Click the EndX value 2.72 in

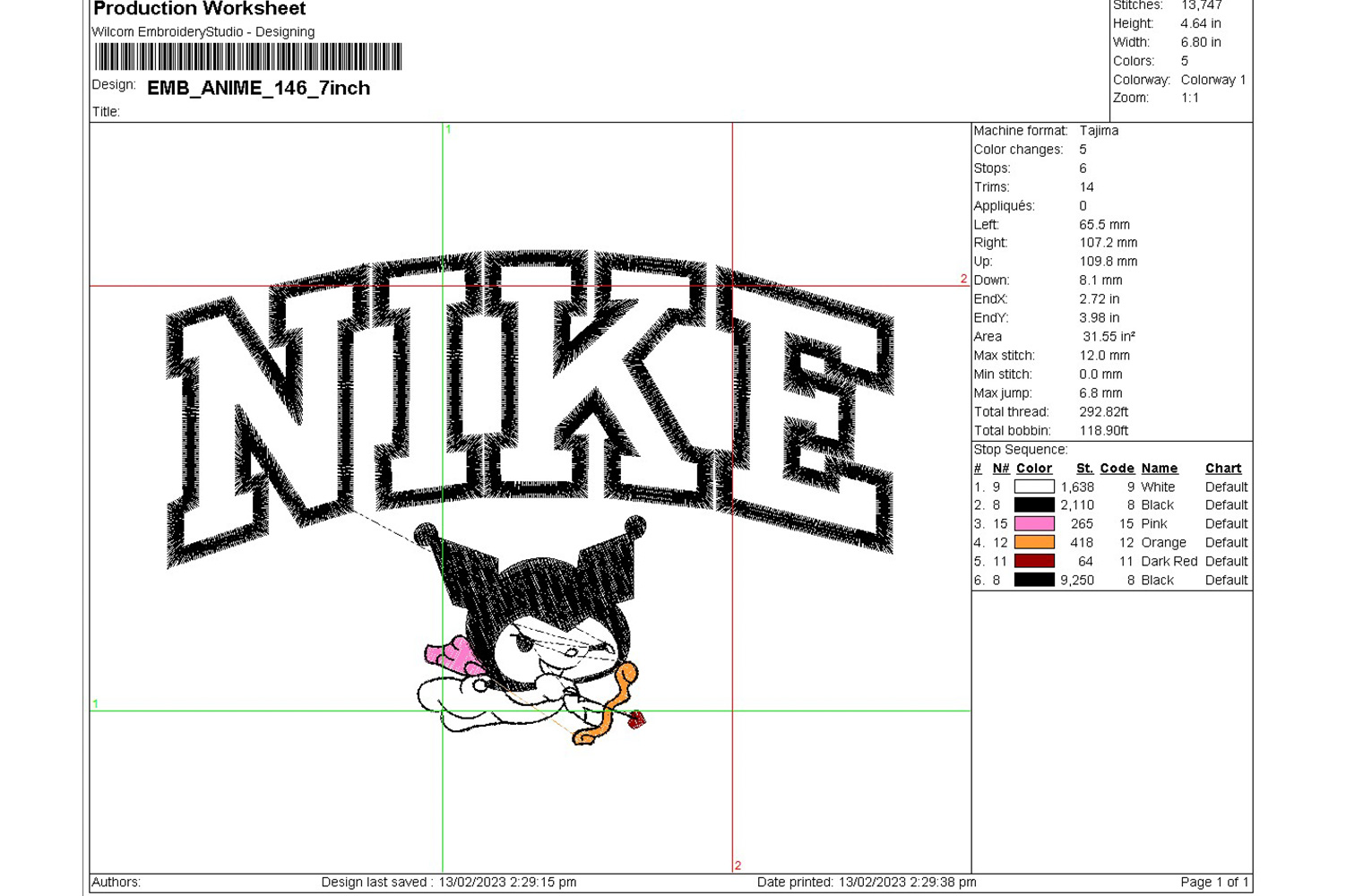click(x=1099, y=299)
